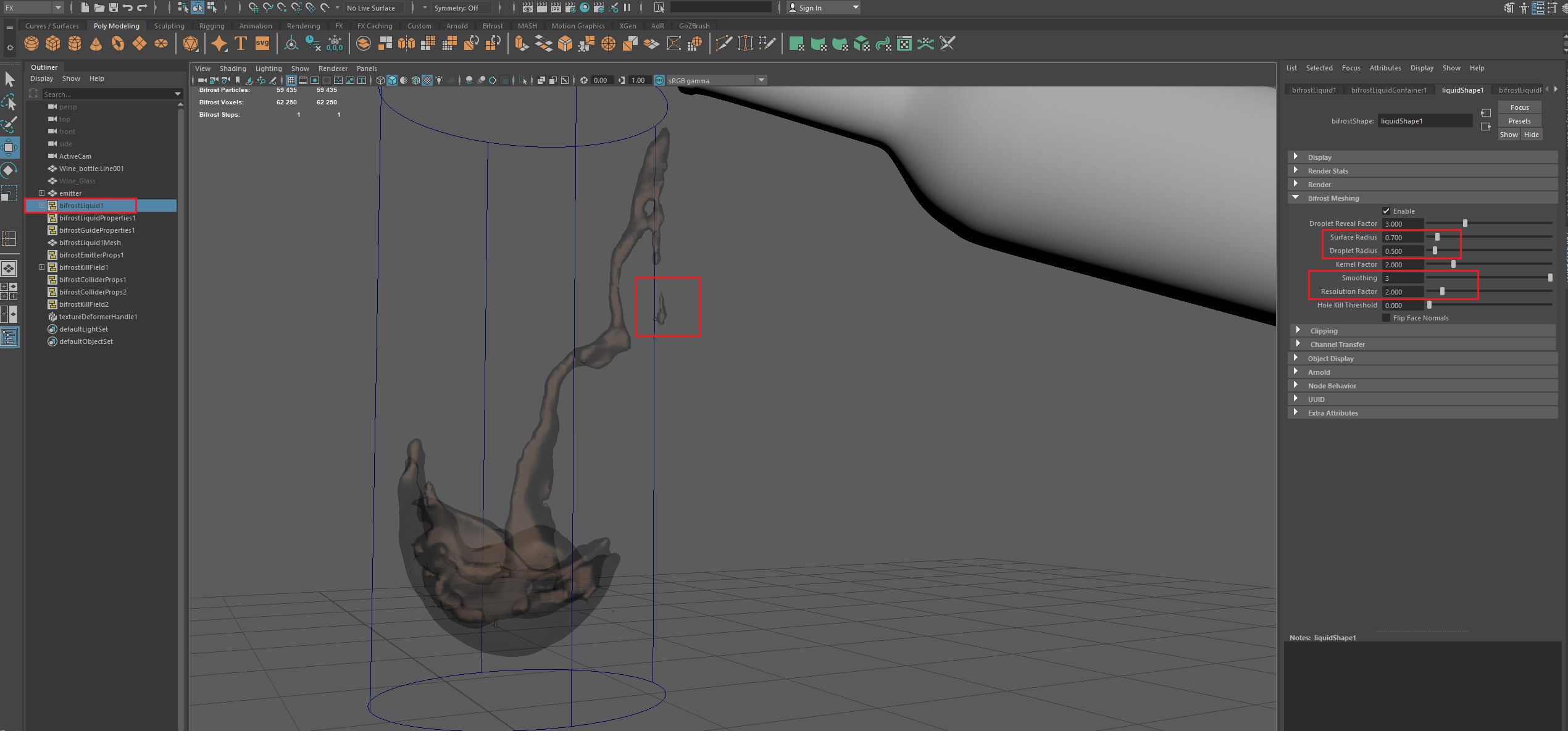Open the viewport Shading menu
The height and width of the screenshot is (731, 1568).
click(232, 69)
